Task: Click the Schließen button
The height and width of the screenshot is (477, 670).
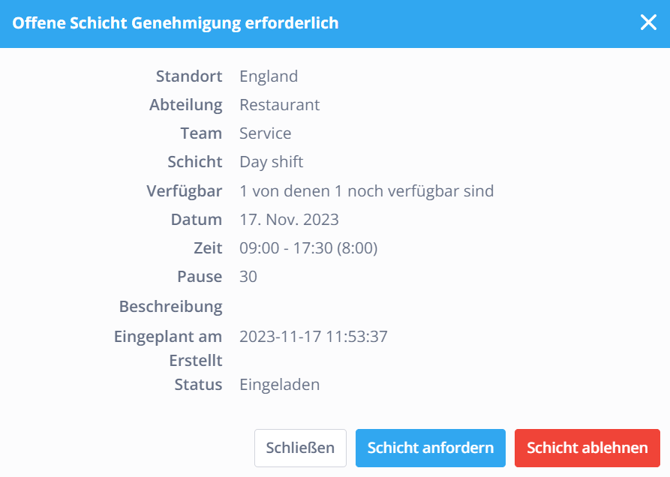Action: 300,448
